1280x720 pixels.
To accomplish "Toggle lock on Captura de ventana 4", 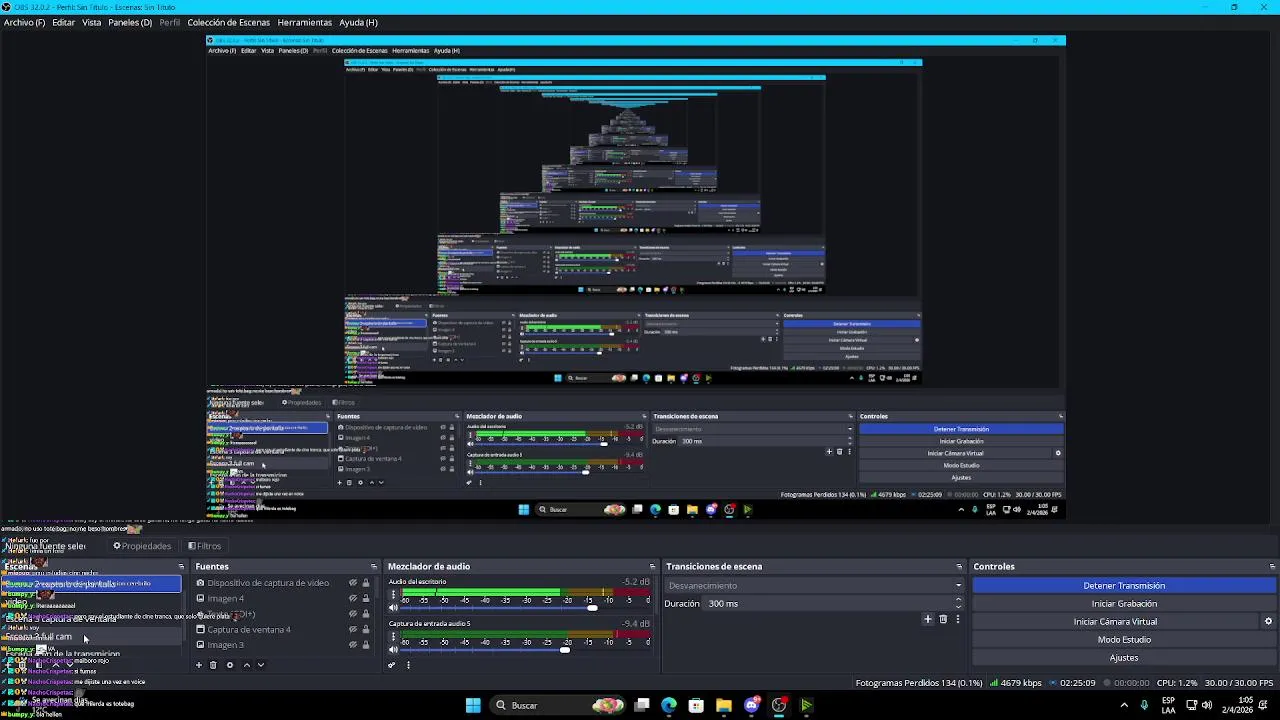I will coord(365,629).
